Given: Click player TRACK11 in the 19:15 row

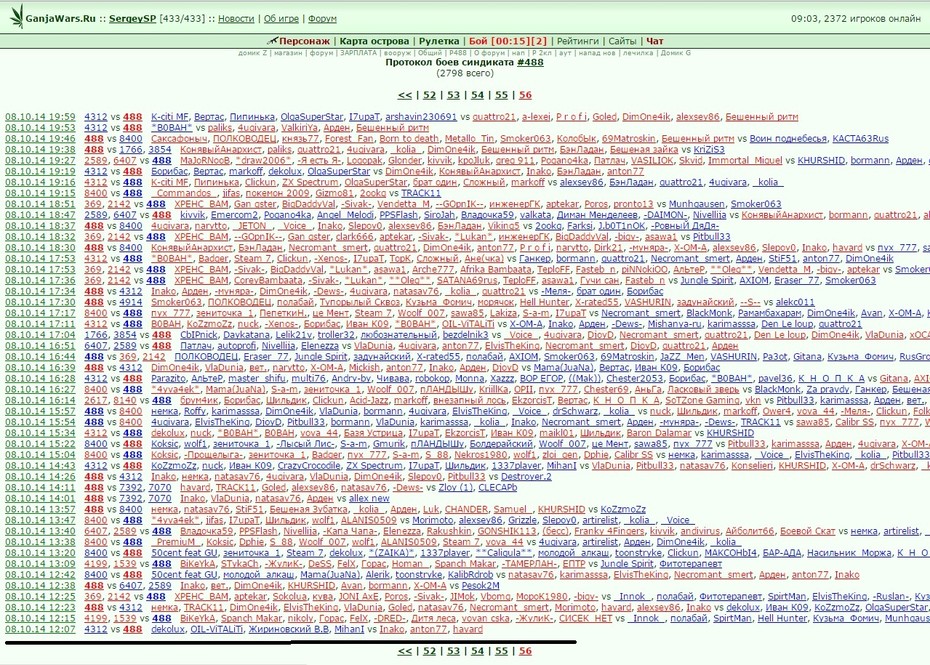Looking at the screenshot, I should (421, 193).
